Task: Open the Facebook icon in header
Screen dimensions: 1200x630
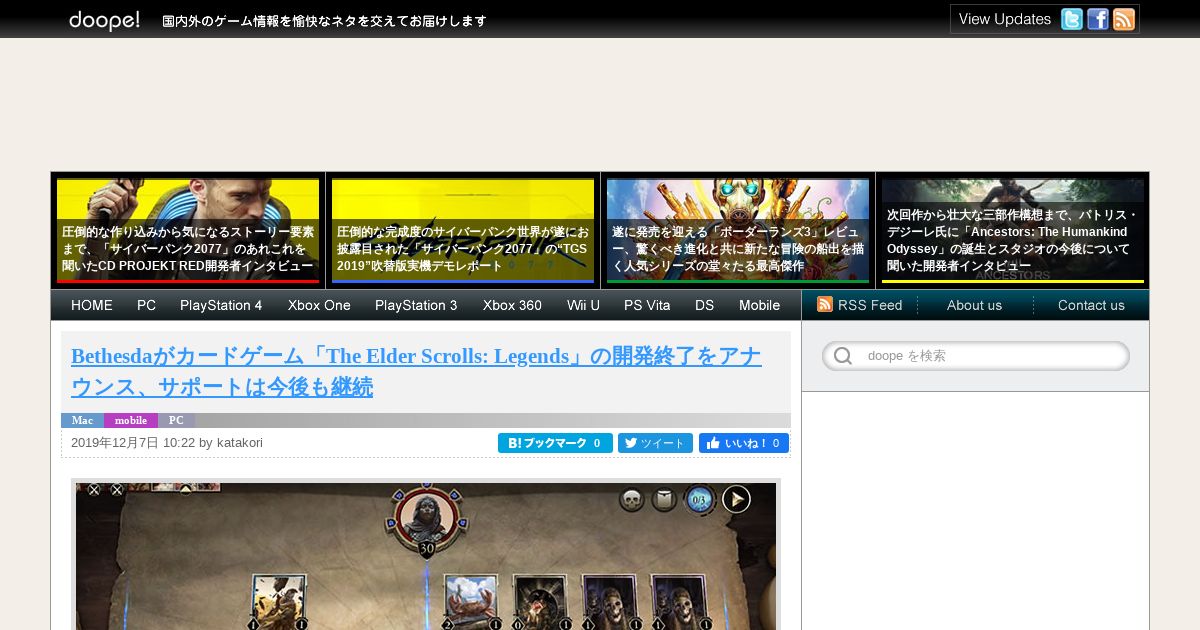Action: tap(1098, 19)
